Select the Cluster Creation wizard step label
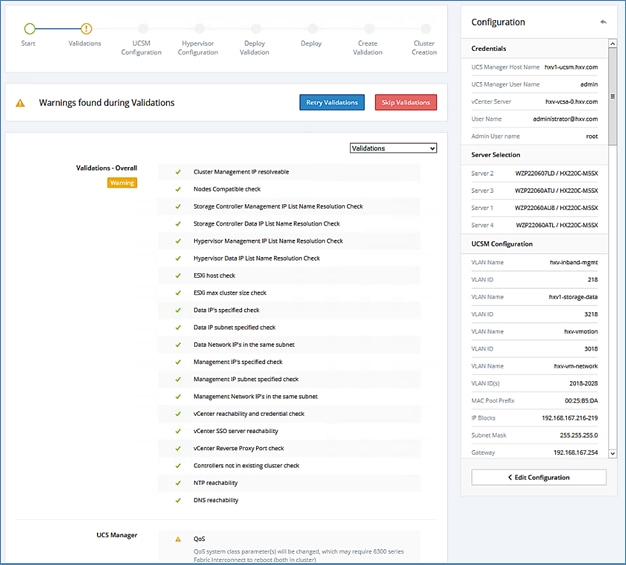Image resolution: width=626 pixels, height=565 pixels. pyautogui.click(x=424, y=48)
